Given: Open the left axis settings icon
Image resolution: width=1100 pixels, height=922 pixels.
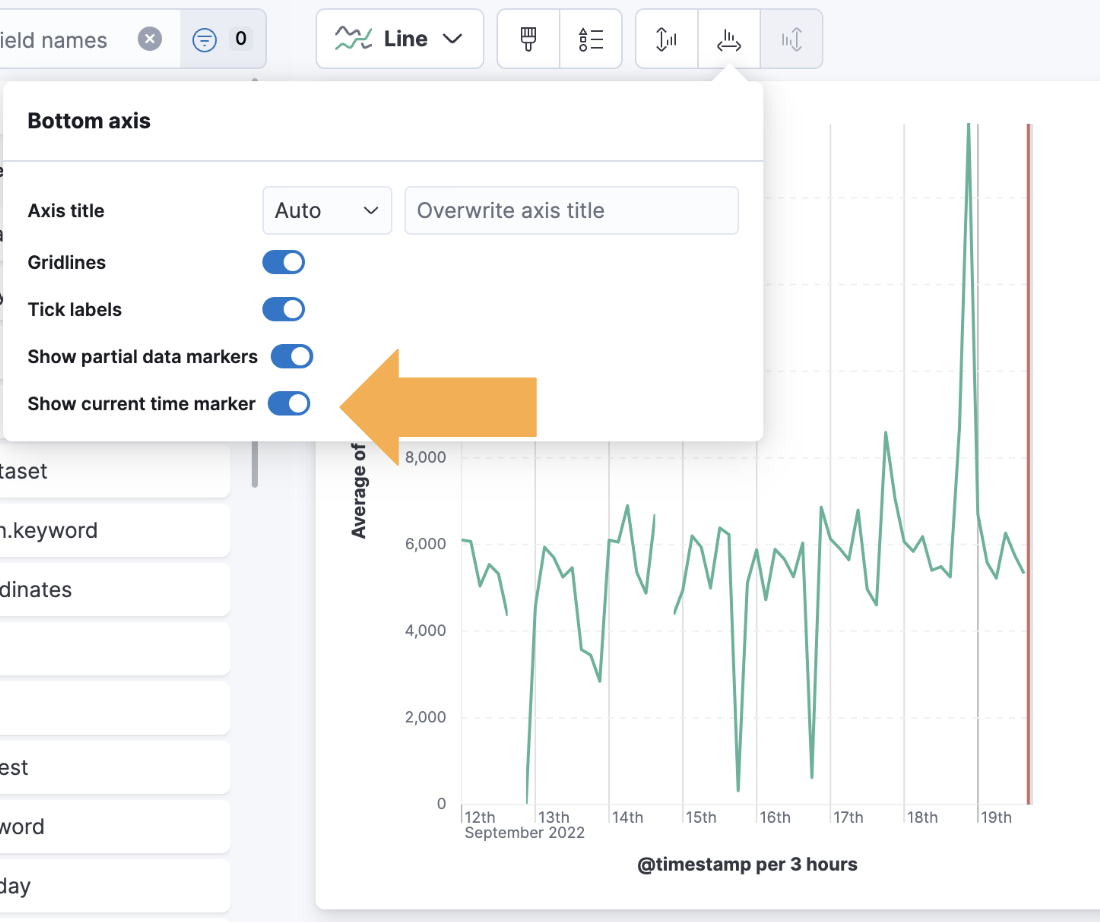Looking at the screenshot, I should 666,39.
